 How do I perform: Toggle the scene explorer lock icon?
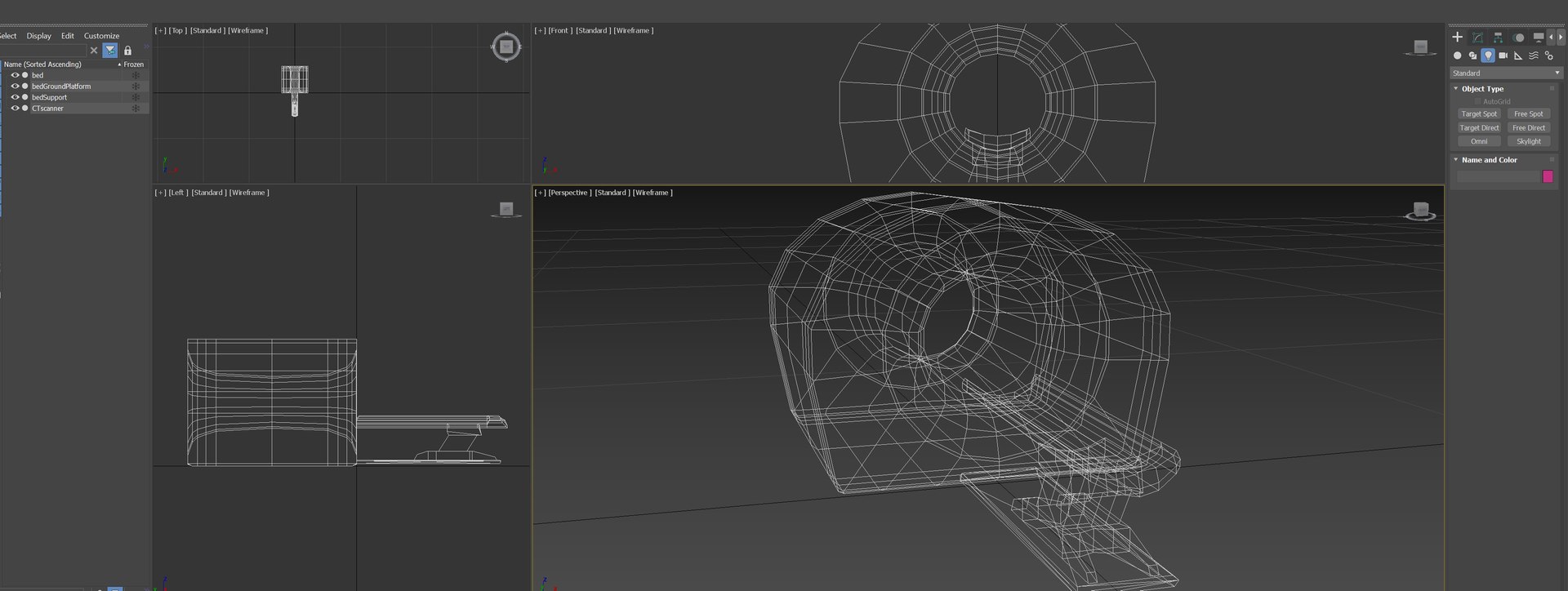pyautogui.click(x=127, y=51)
